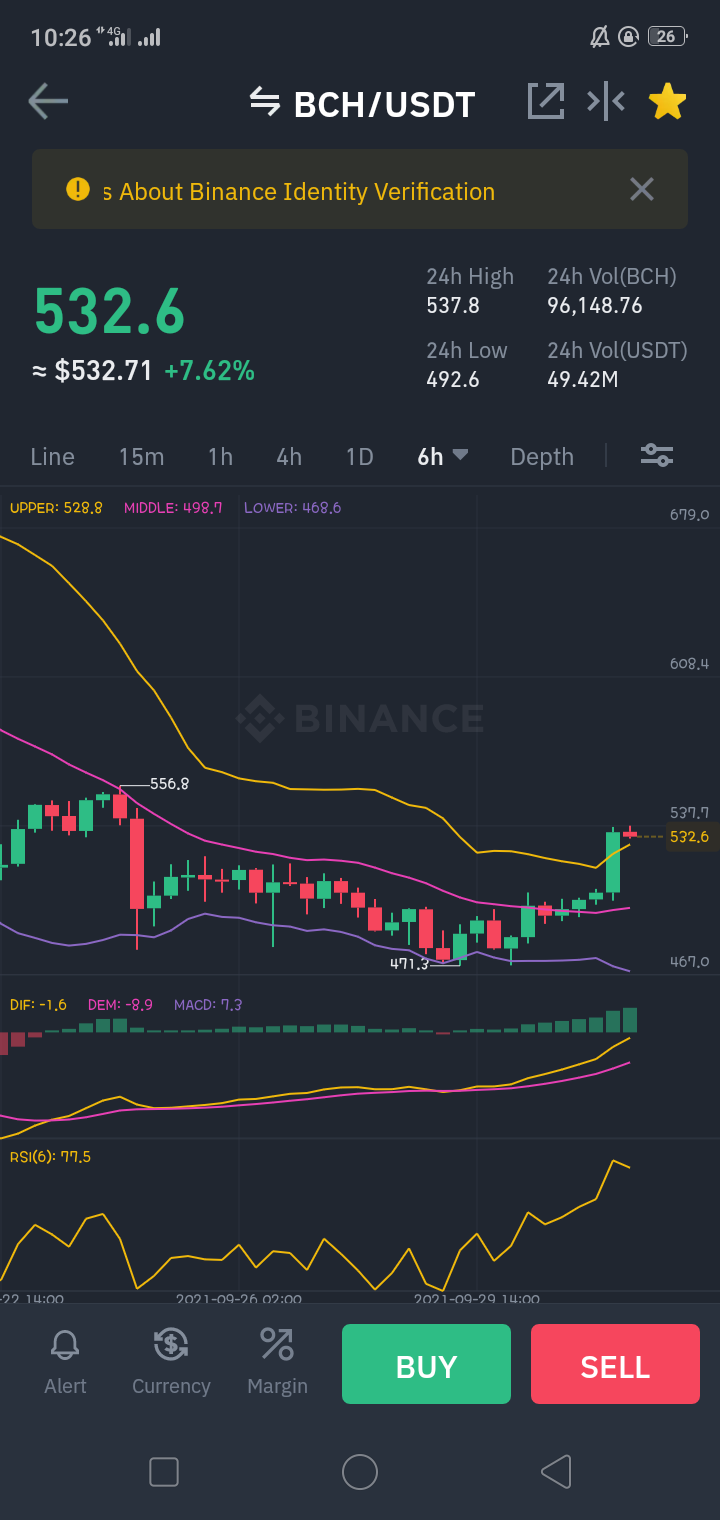Tap the red SELL button
The height and width of the screenshot is (1520, 720).
click(615, 1364)
